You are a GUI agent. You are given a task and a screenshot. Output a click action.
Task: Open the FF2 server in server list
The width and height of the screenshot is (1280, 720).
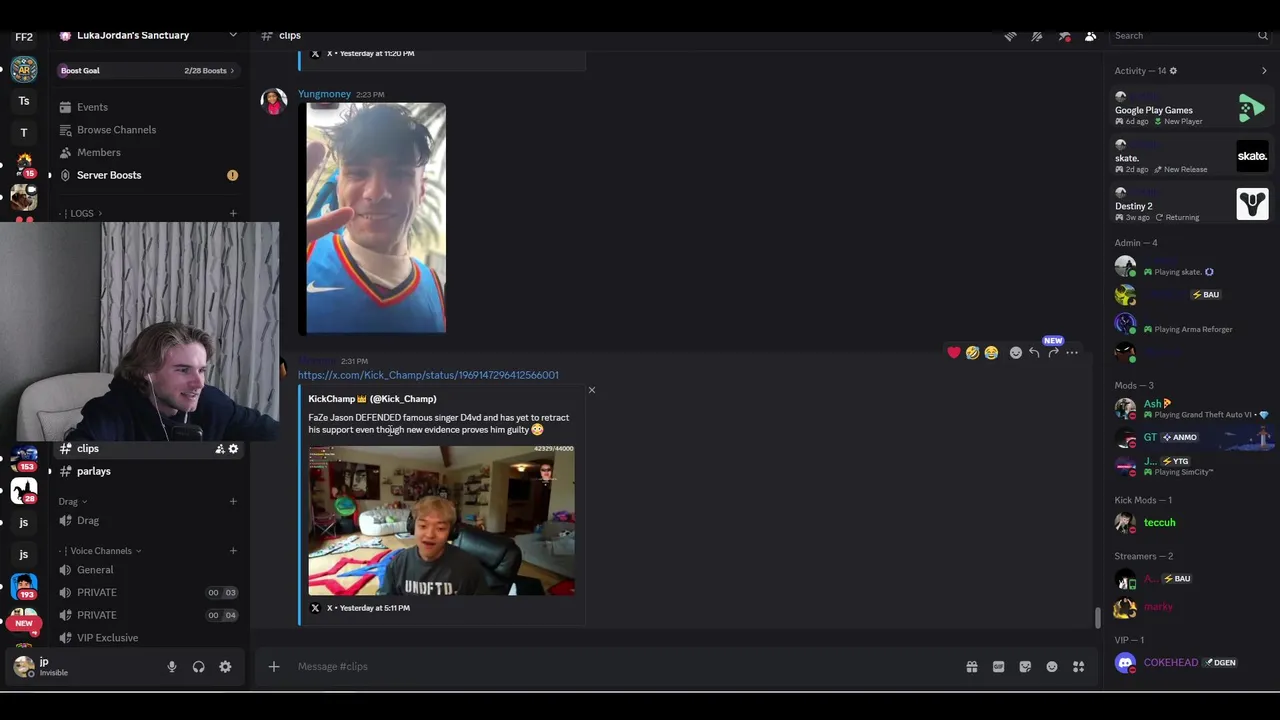pos(24,37)
